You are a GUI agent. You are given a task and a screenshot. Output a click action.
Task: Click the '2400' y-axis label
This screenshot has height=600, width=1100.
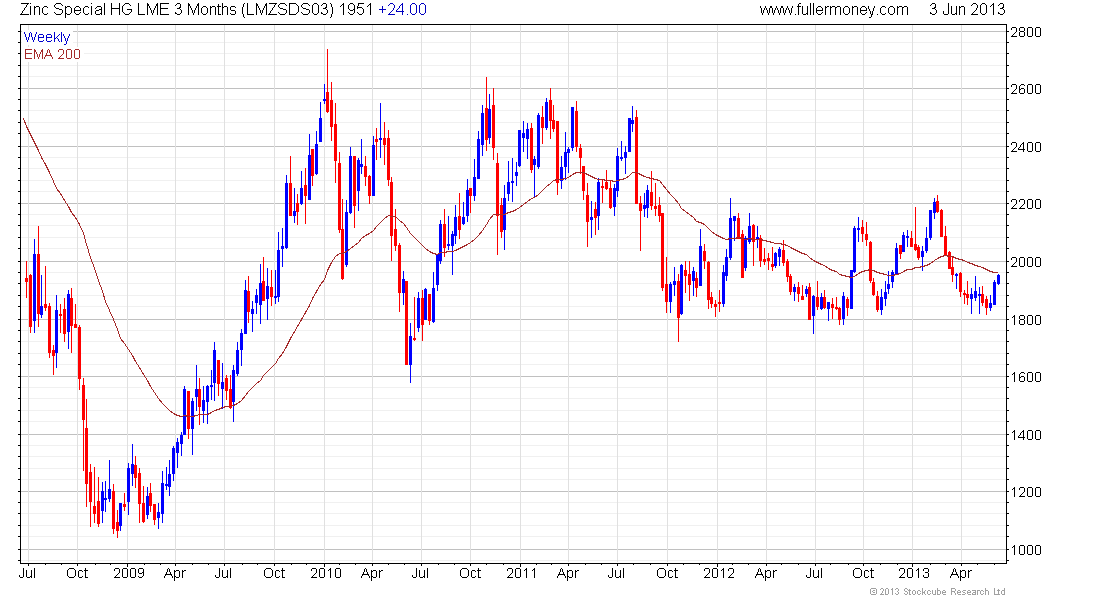(1025, 147)
